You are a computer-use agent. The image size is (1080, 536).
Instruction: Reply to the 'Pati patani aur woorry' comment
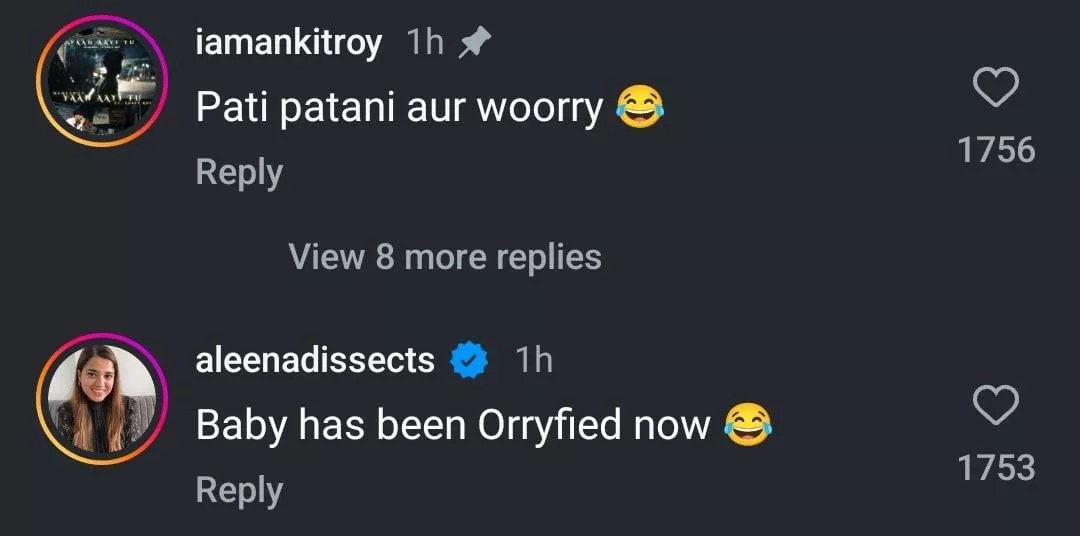(x=239, y=172)
